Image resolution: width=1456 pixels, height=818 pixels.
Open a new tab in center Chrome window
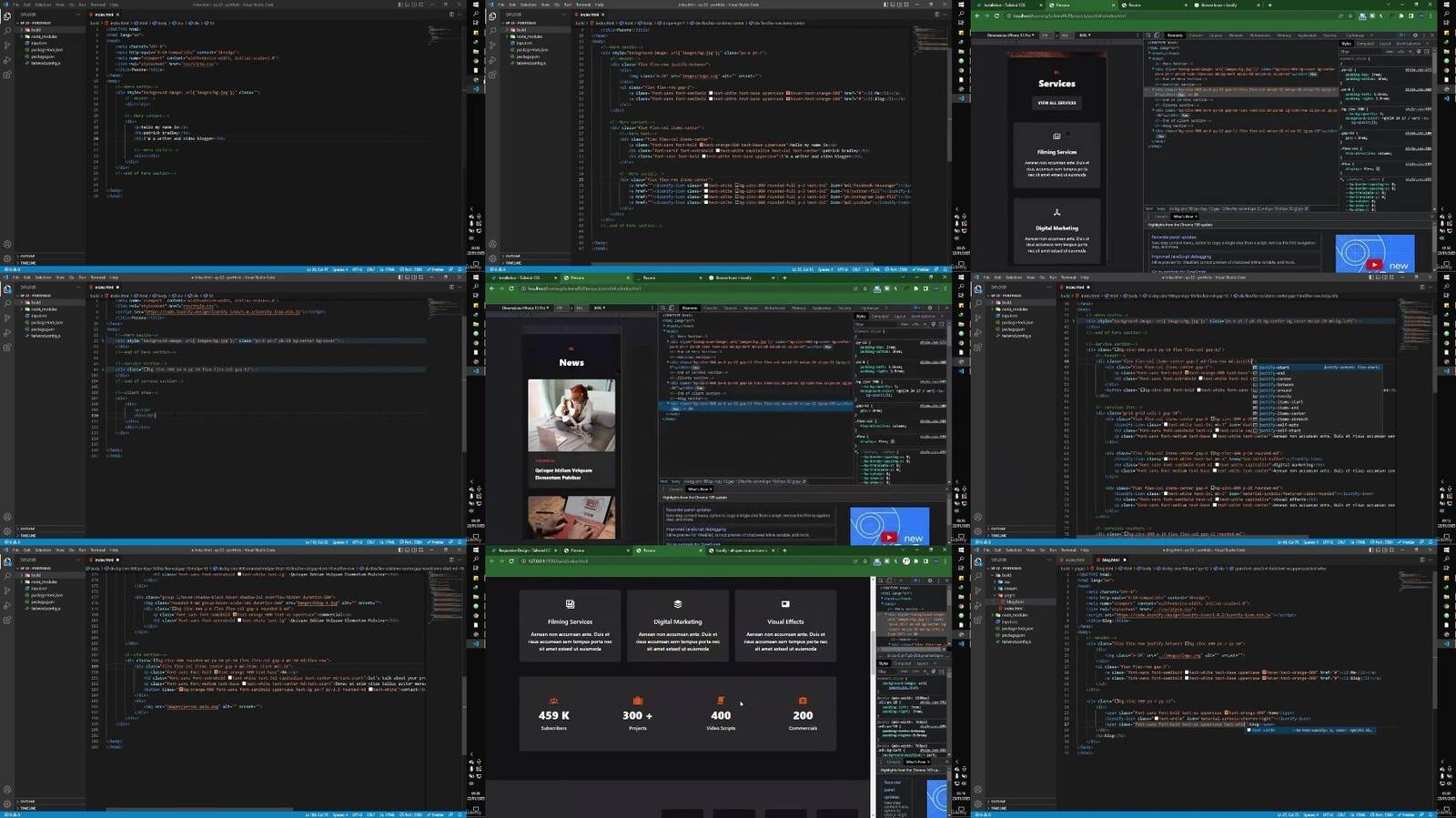784,278
